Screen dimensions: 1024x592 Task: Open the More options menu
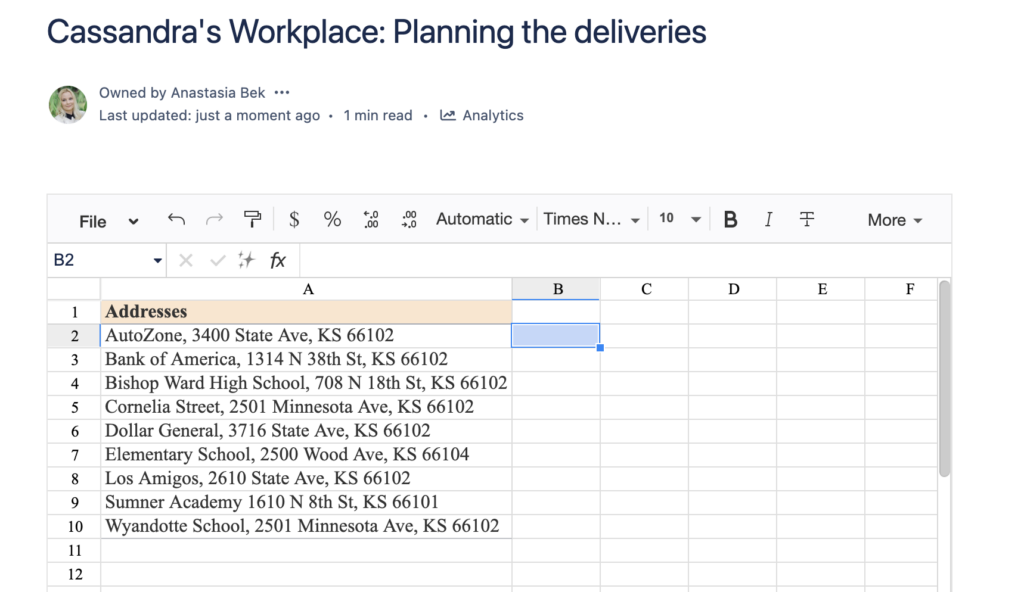[892, 219]
